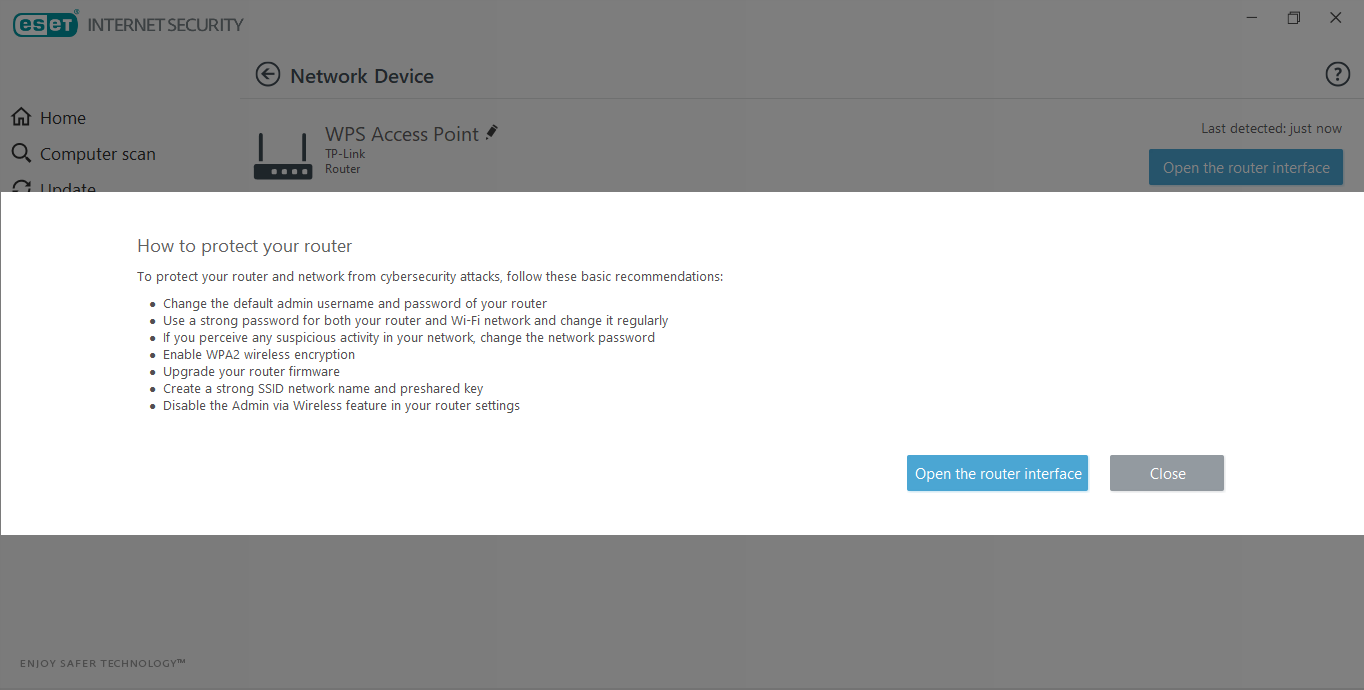Click the pencil icon to rename WPS Access Point

click(x=491, y=132)
